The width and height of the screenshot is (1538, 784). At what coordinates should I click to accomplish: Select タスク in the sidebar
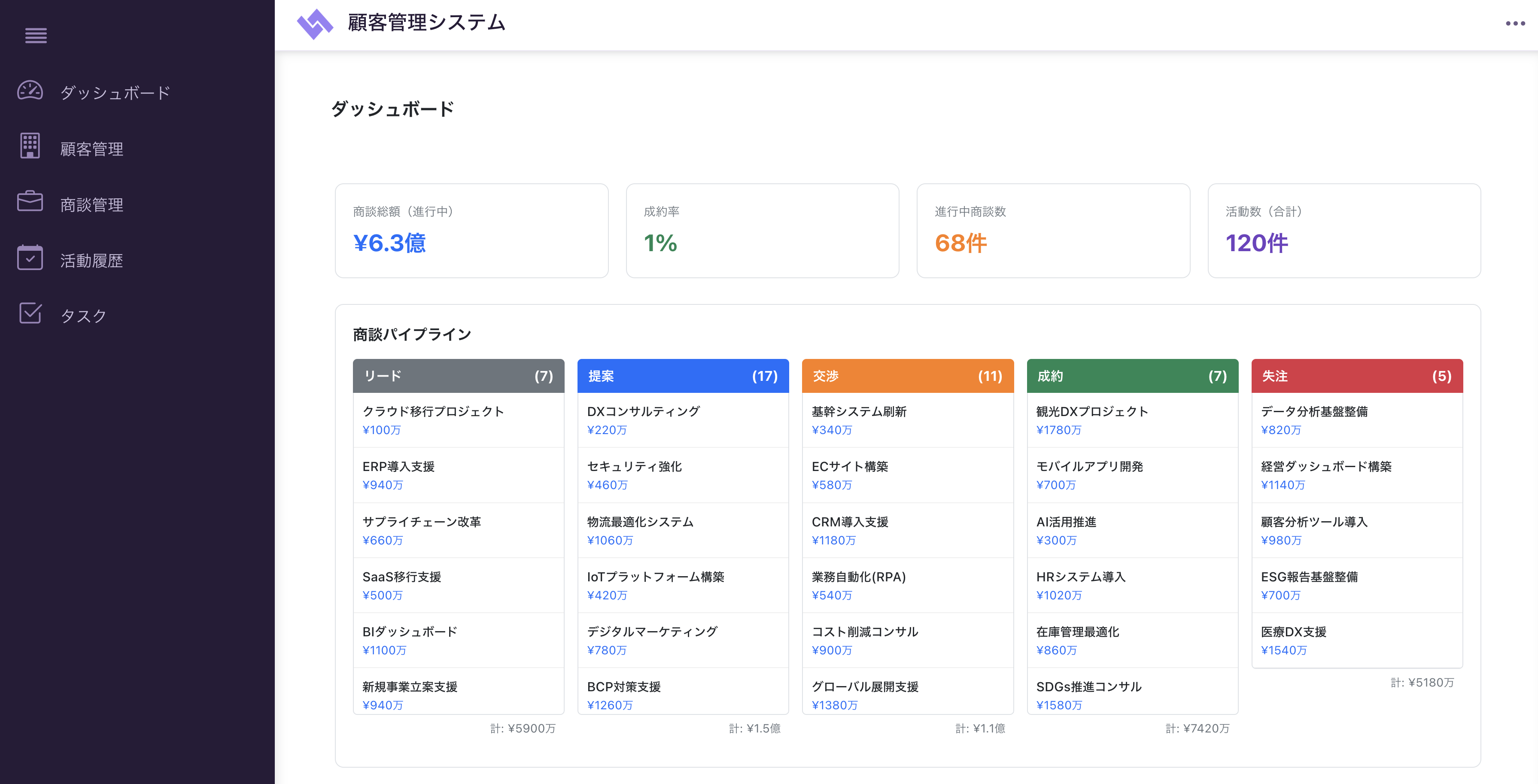click(x=84, y=316)
